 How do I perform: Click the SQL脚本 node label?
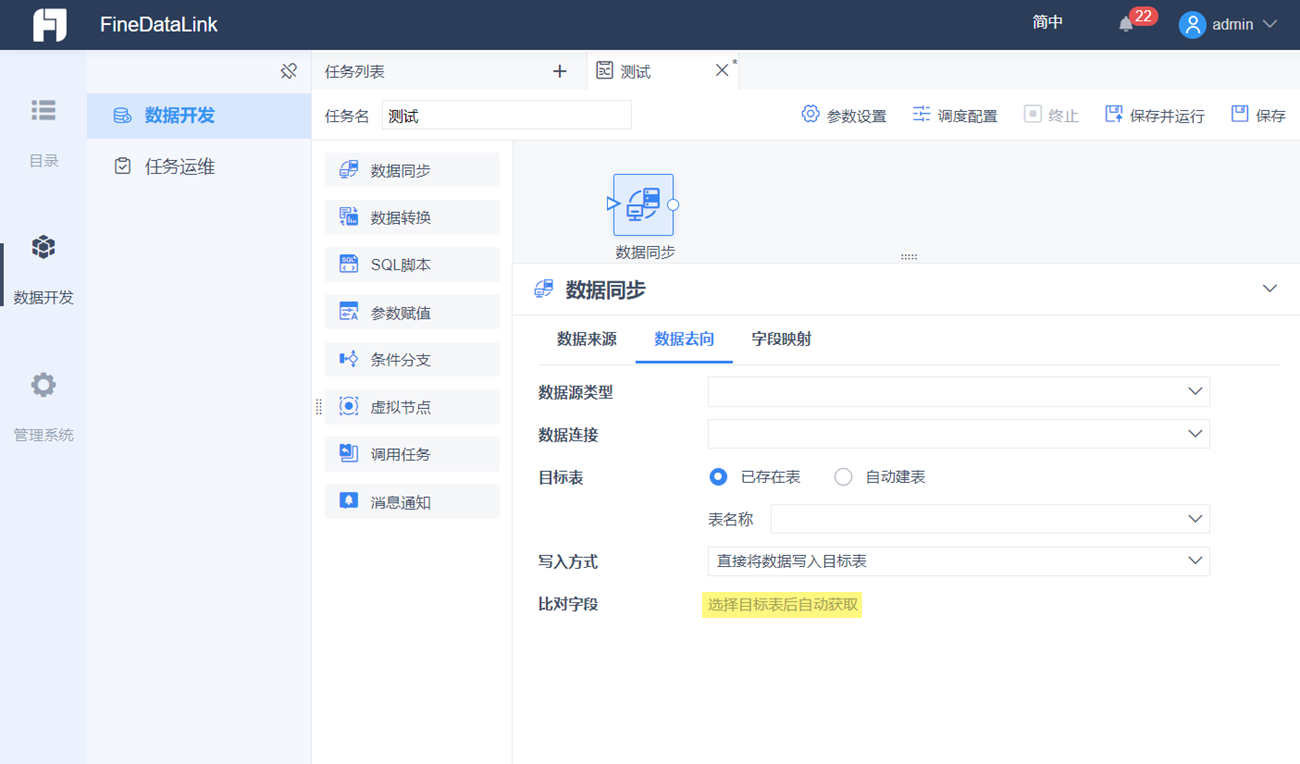(x=401, y=265)
